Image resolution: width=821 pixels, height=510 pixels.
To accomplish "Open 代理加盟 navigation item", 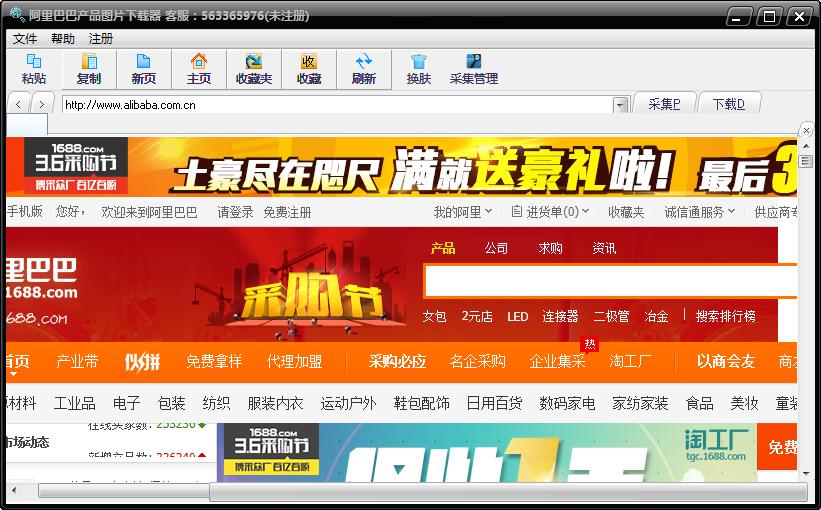I will click(294, 361).
